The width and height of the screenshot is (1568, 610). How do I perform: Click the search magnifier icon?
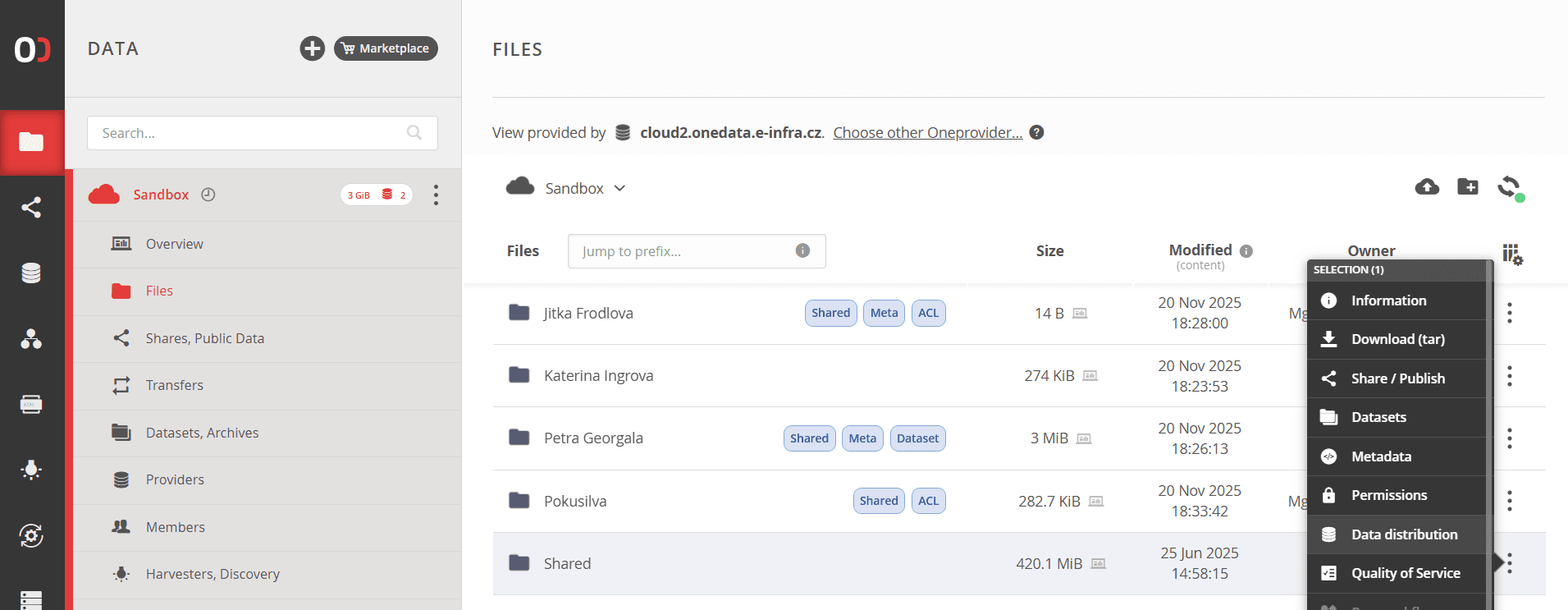414,133
